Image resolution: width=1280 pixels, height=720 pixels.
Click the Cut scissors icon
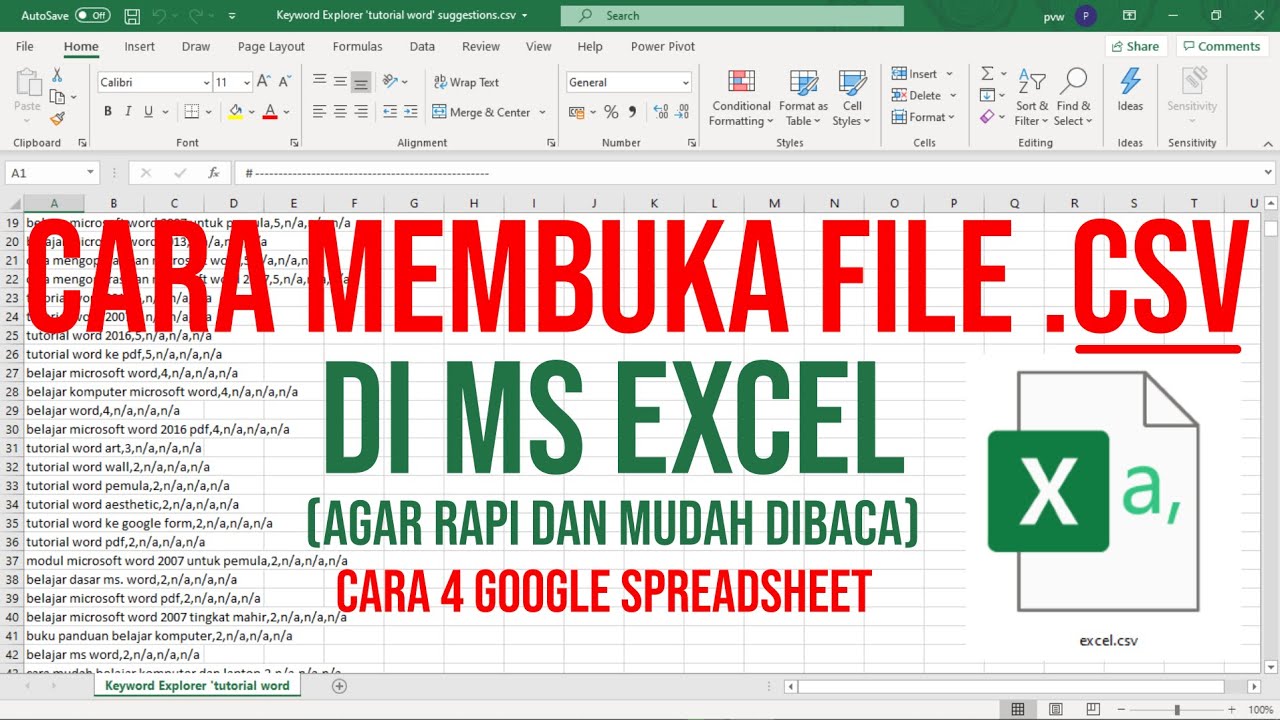pyautogui.click(x=57, y=76)
